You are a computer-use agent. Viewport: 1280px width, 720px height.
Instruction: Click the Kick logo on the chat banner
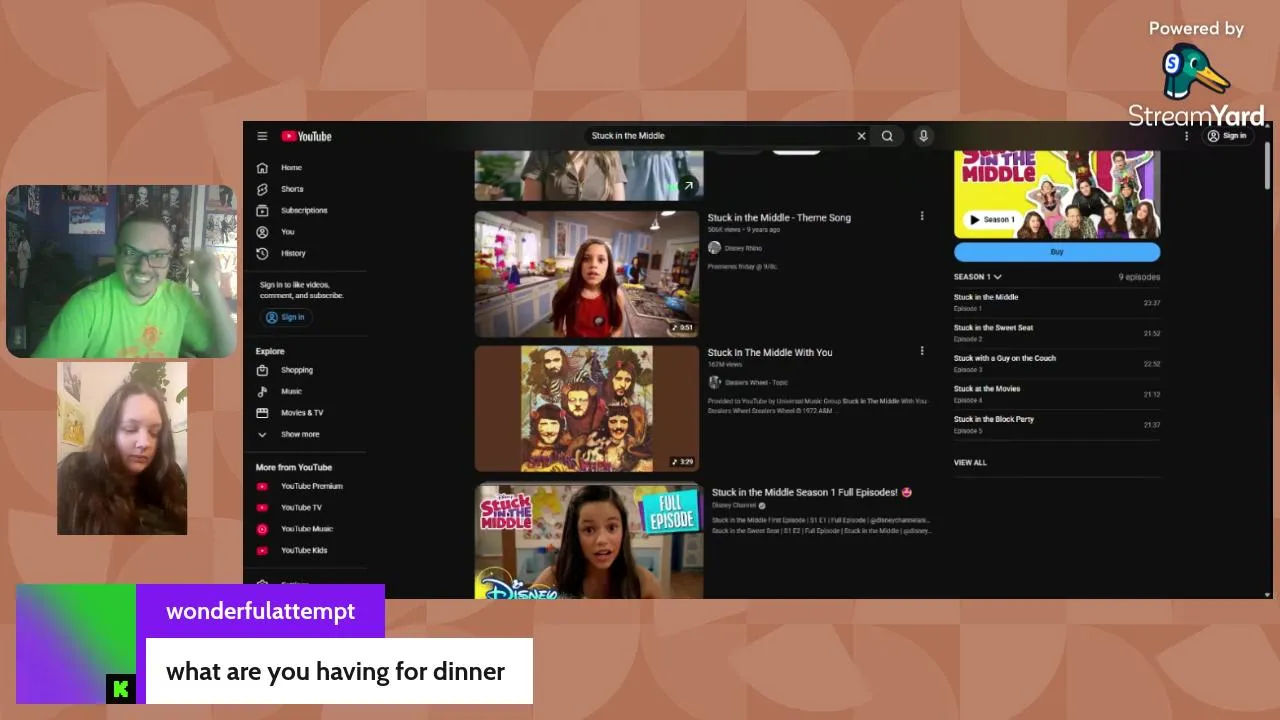(x=121, y=689)
